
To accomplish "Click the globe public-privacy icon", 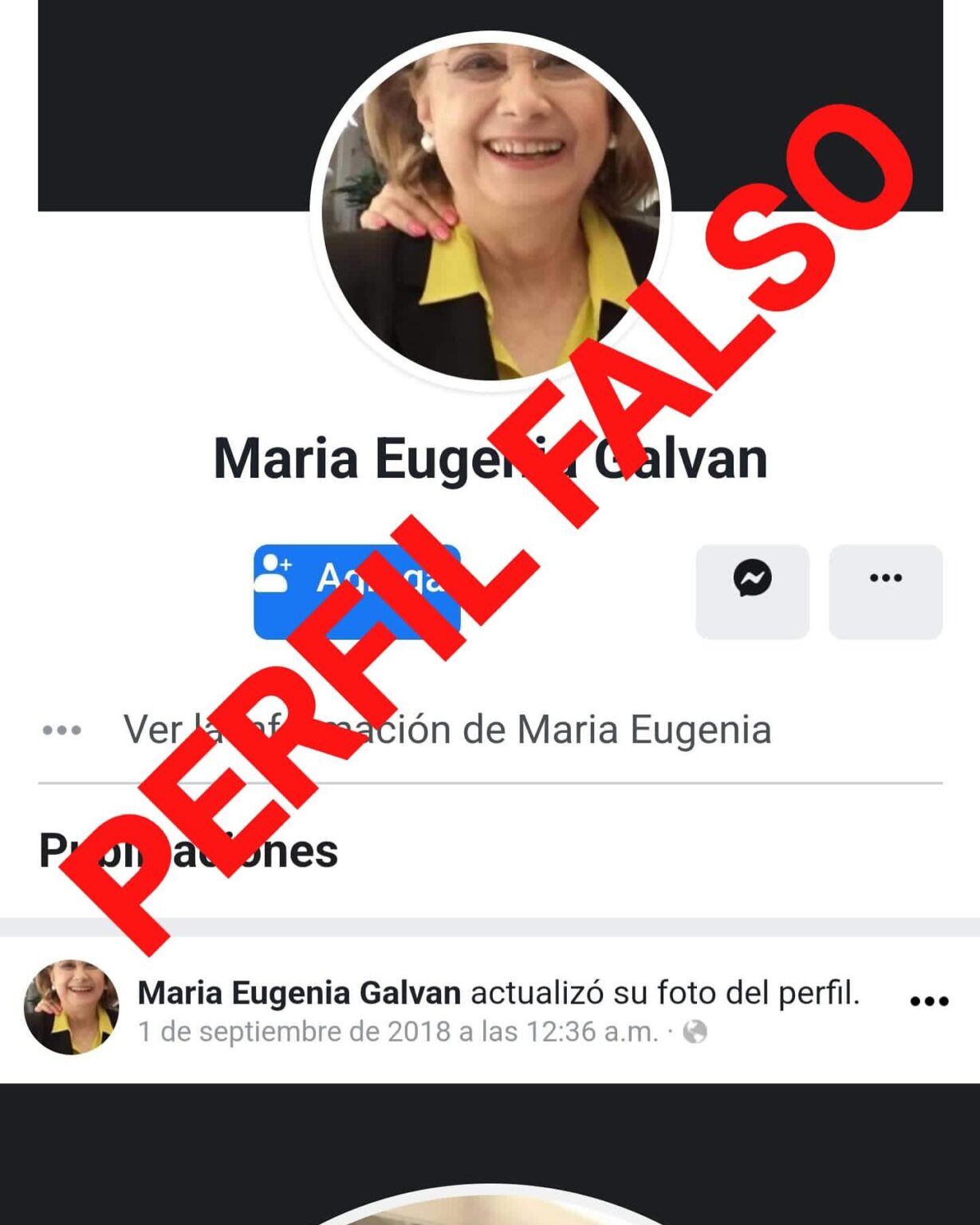I will [695, 1032].
